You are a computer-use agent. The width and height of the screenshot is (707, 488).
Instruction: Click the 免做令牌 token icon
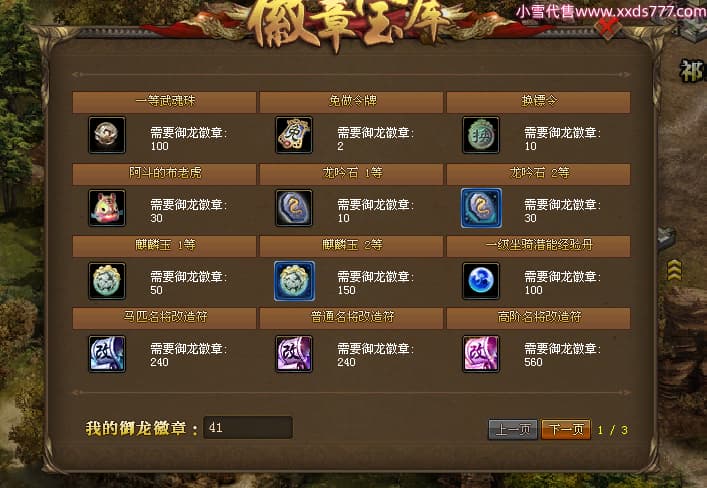click(294, 135)
